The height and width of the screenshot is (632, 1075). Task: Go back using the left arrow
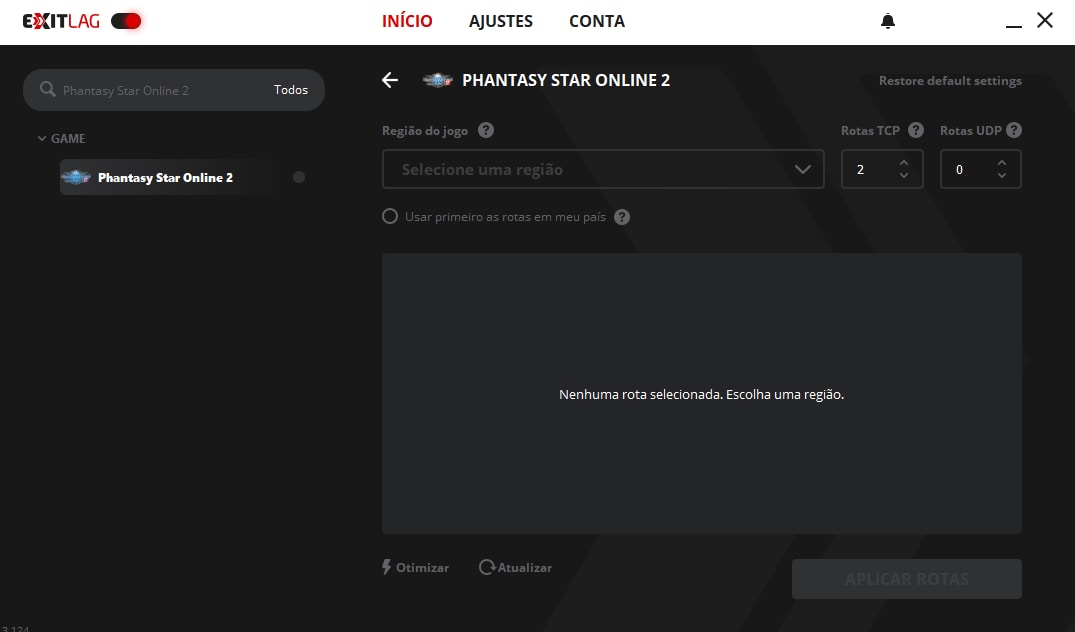pos(390,80)
